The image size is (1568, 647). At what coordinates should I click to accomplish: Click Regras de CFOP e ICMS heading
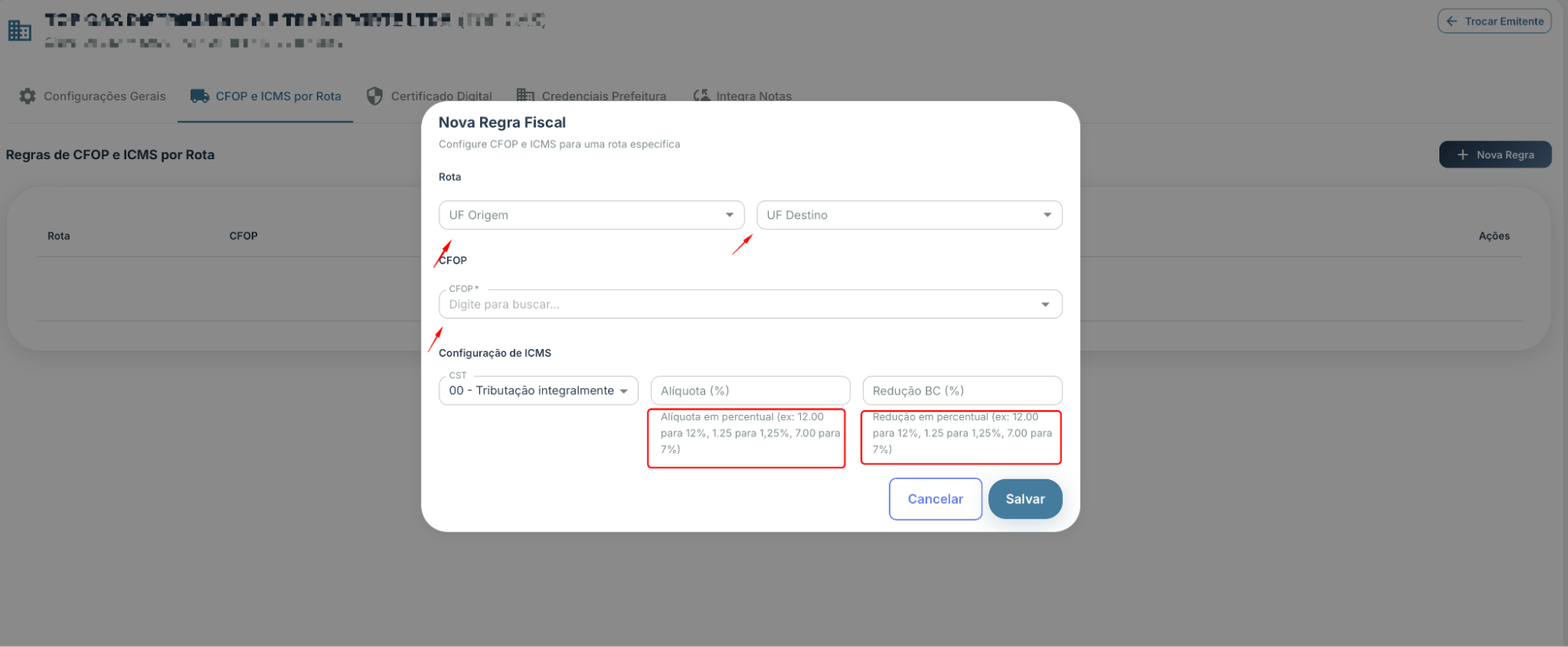tap(110, 154)
